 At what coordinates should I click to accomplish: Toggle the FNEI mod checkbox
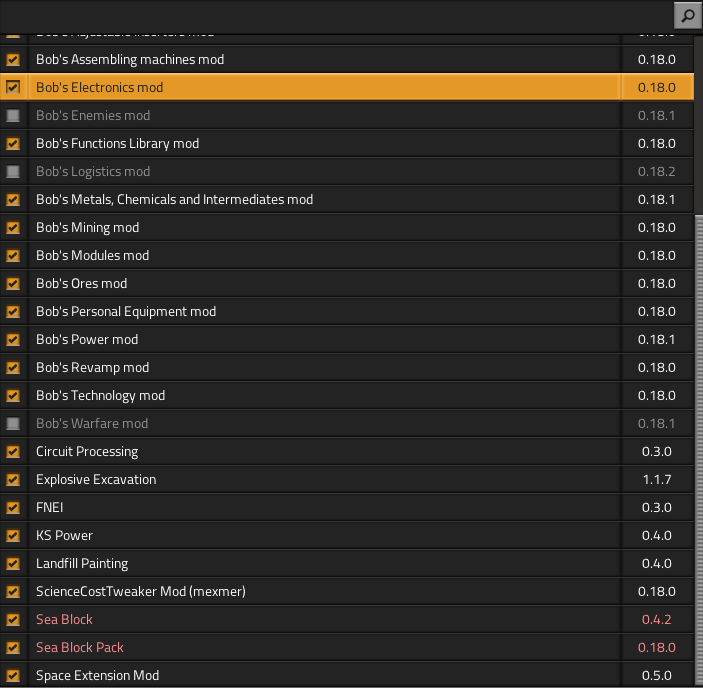click(13, 508)
